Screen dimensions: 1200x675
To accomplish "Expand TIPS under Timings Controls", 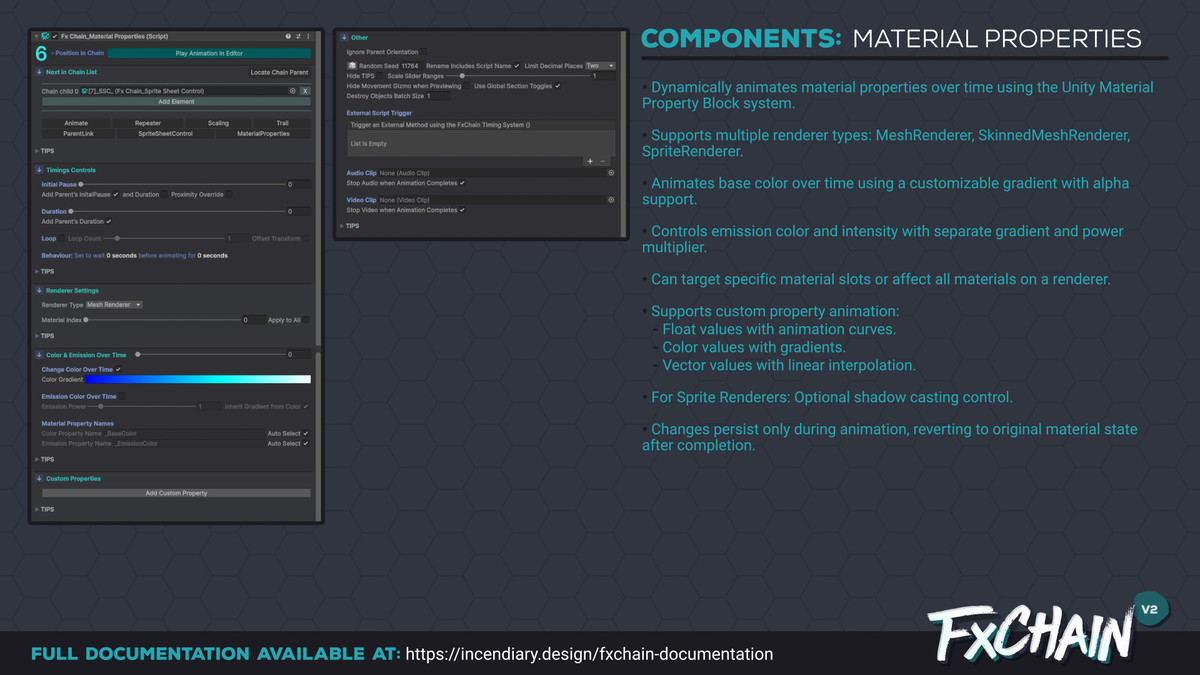I will (x=45, y=271).
